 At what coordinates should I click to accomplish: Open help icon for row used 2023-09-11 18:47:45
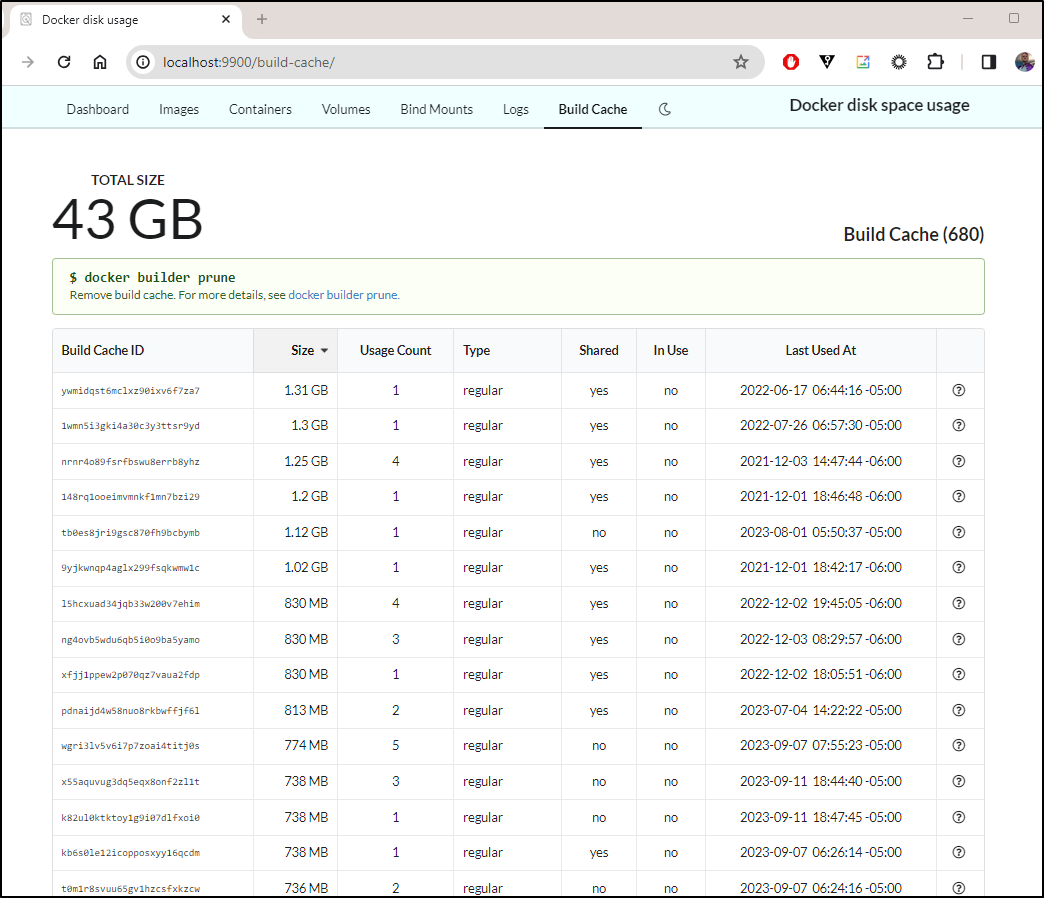pyautogui.click(x=959, y=817)
